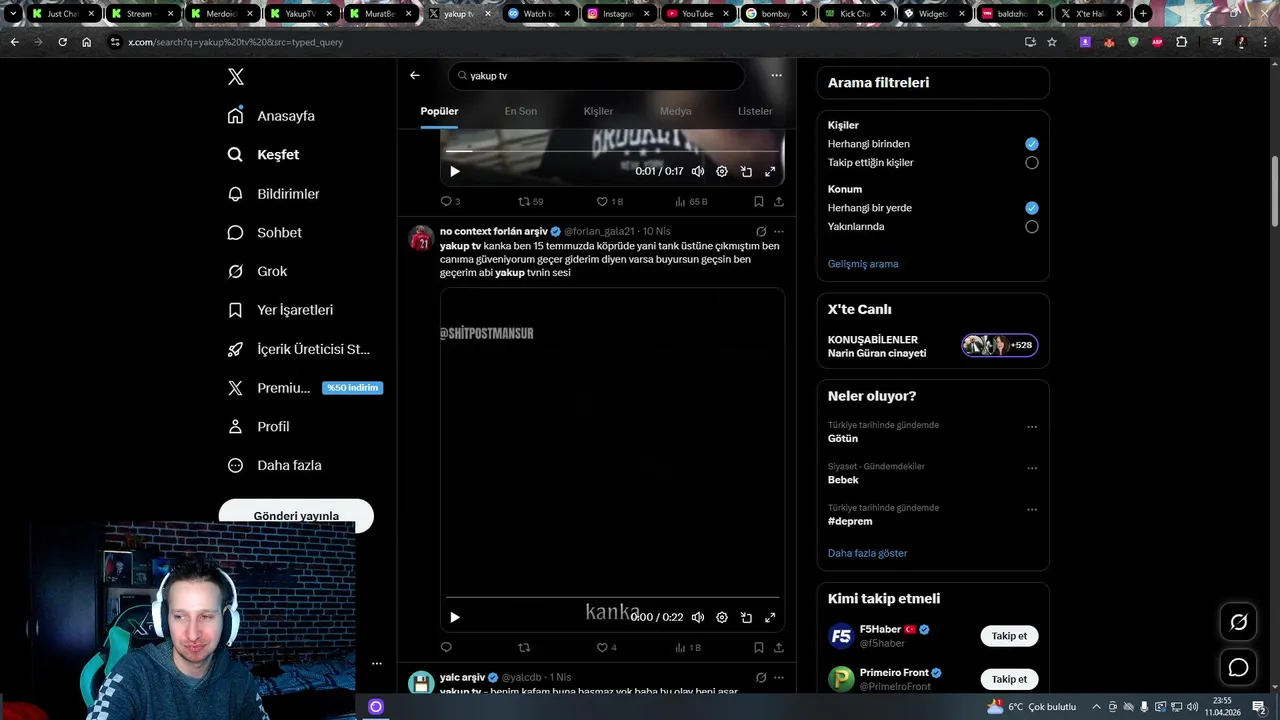The width and height of the screenshot is (1280, 720).
Task: Mute the 0:17 video
Action: tap(698, 171)
